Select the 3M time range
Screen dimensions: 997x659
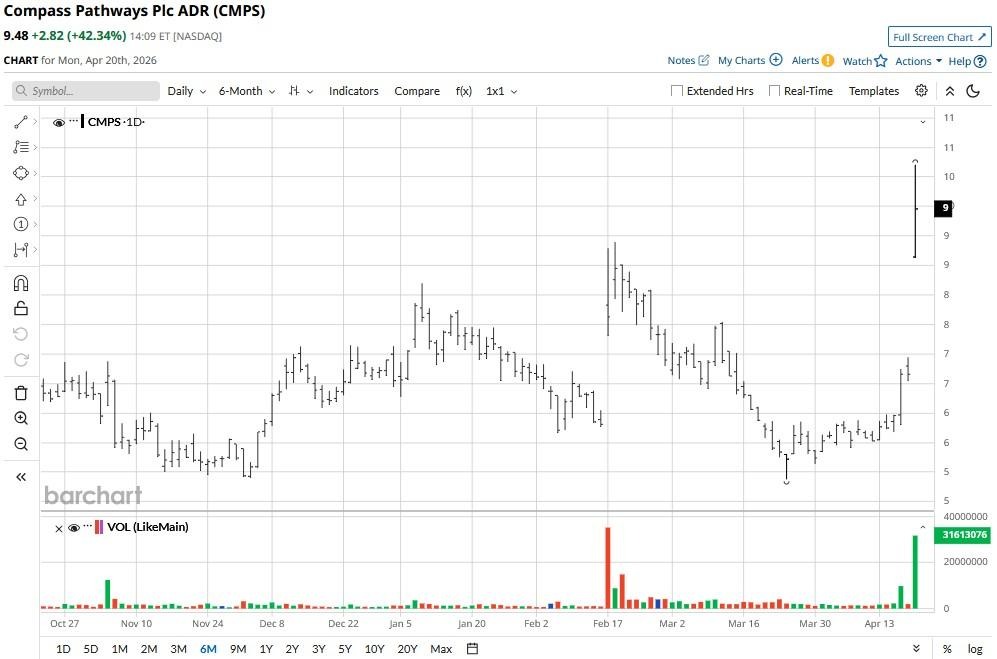tap(179, 649)
